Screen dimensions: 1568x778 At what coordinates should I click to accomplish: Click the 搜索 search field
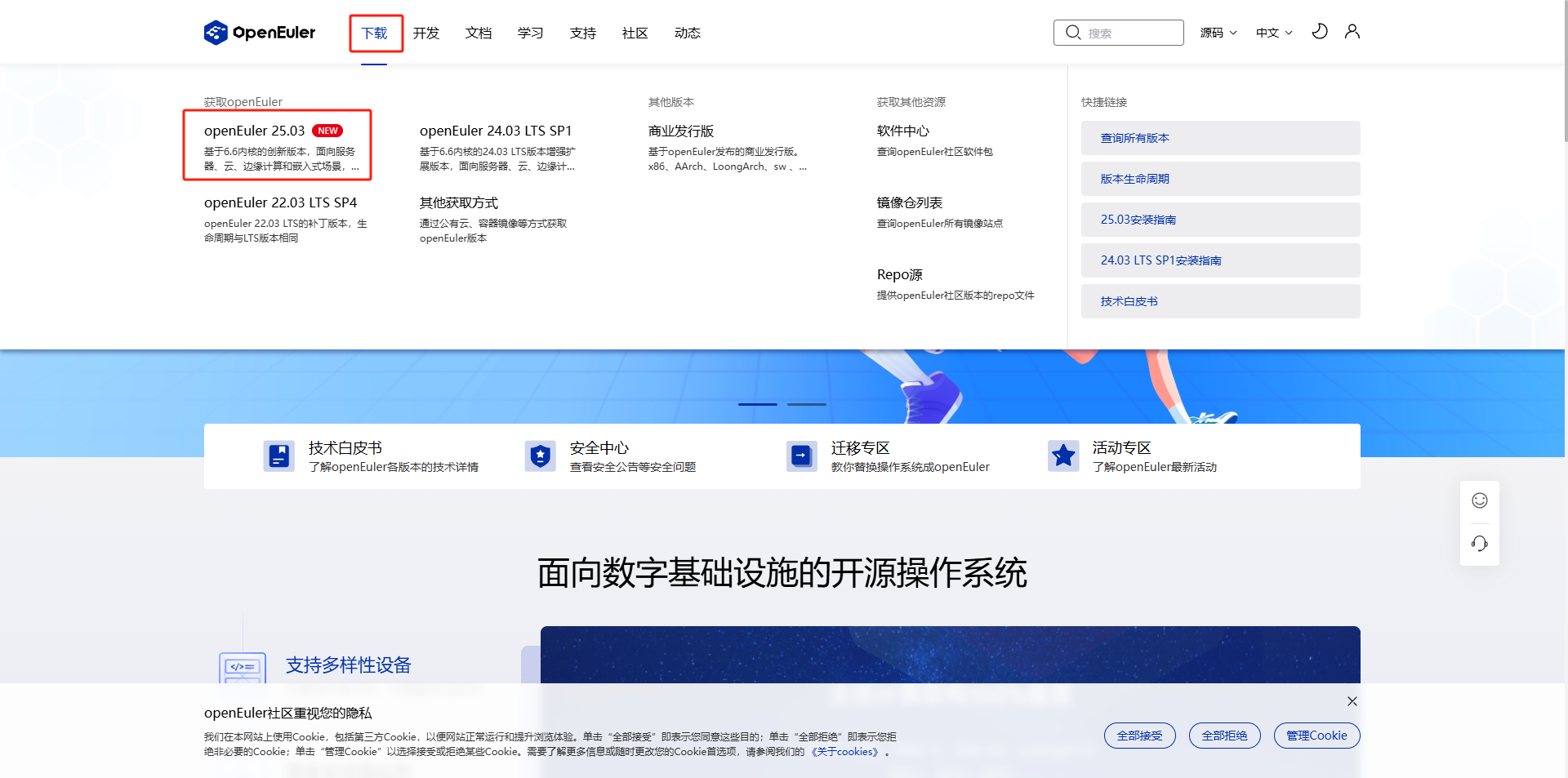[x=1119, y=33]
